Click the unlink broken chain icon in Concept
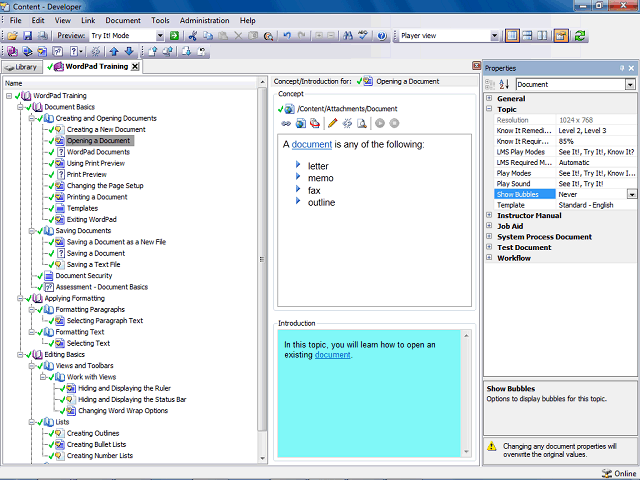Viewport: 640px width, 480px height. [347, 123]
